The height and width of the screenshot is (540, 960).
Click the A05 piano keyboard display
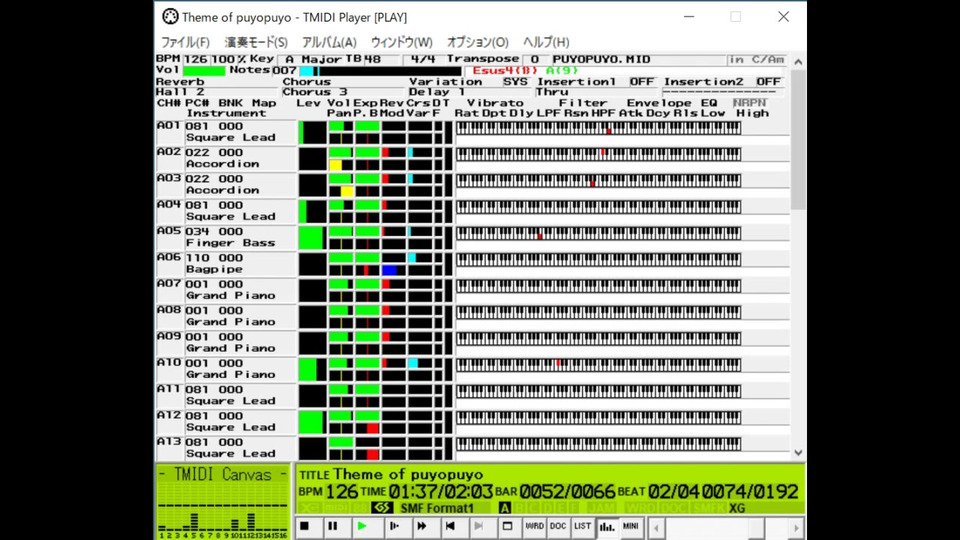(598, 233)
